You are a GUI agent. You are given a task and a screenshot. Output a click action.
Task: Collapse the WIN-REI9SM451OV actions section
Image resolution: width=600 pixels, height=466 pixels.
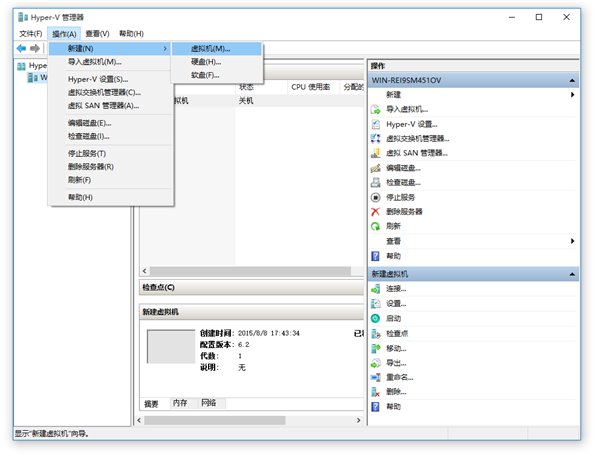tap(572, 80)
